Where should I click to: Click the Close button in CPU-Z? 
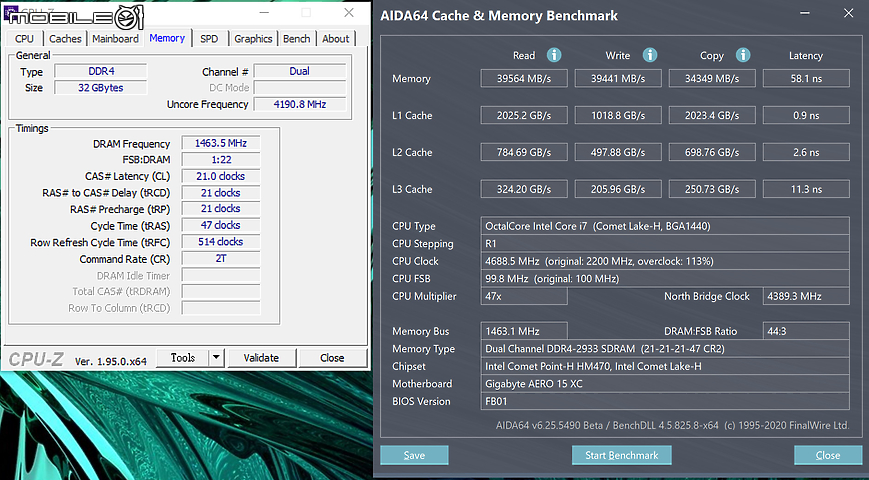point(333,358)
